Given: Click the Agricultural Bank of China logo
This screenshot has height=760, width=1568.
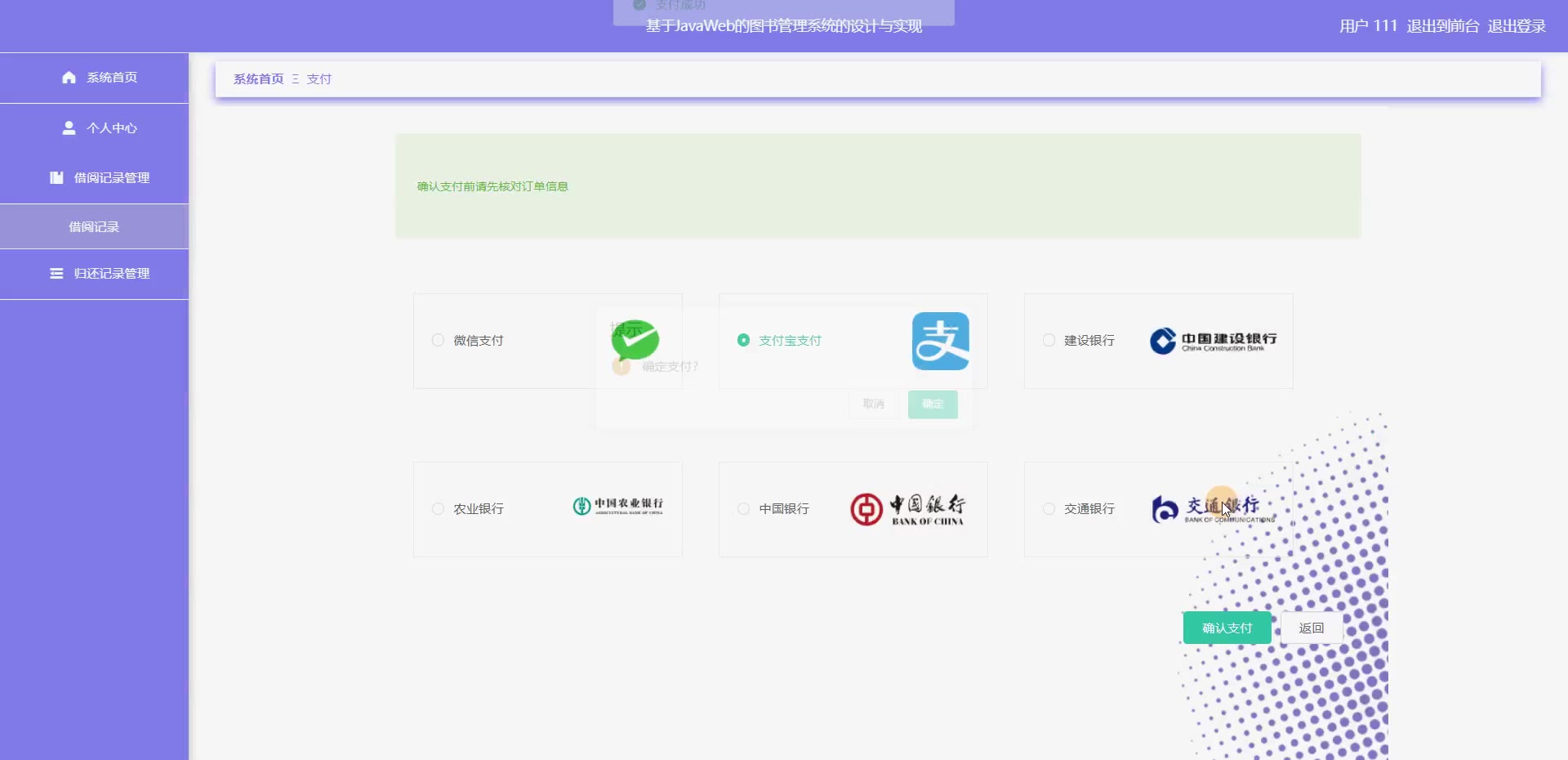Looking at the screenshot, I should pos(618,507).
